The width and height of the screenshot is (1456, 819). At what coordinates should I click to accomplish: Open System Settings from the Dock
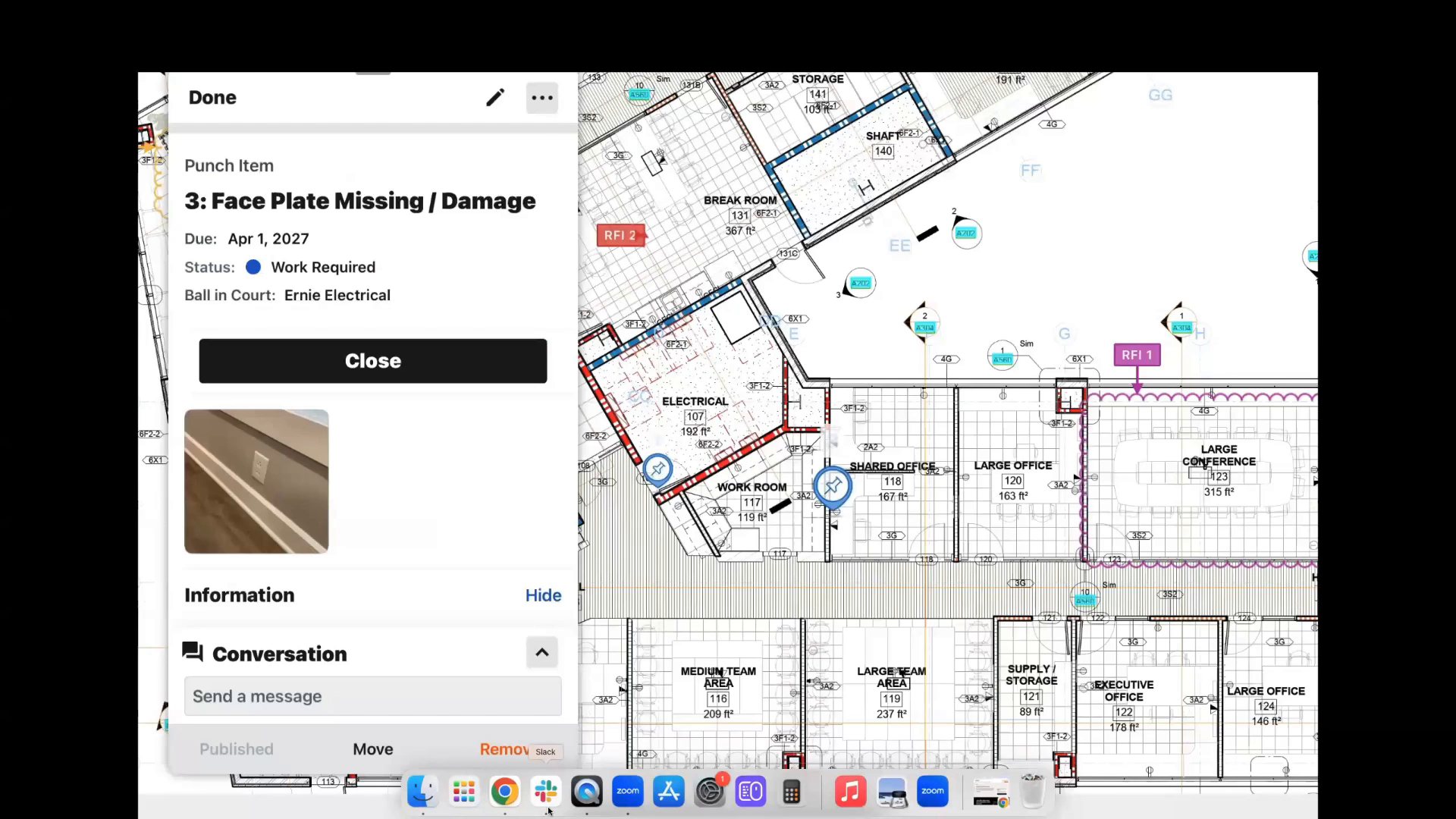coord(709,791)
